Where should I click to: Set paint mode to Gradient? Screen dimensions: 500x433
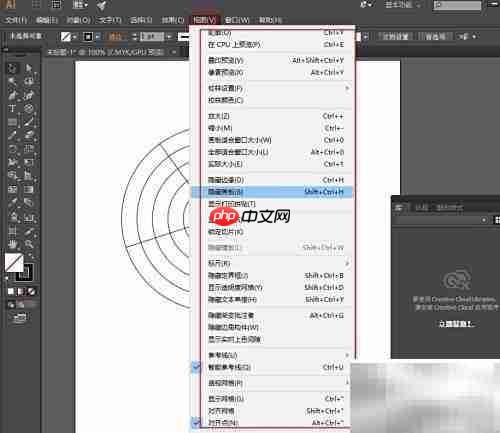pyautogui.click(x=21, y=292)
